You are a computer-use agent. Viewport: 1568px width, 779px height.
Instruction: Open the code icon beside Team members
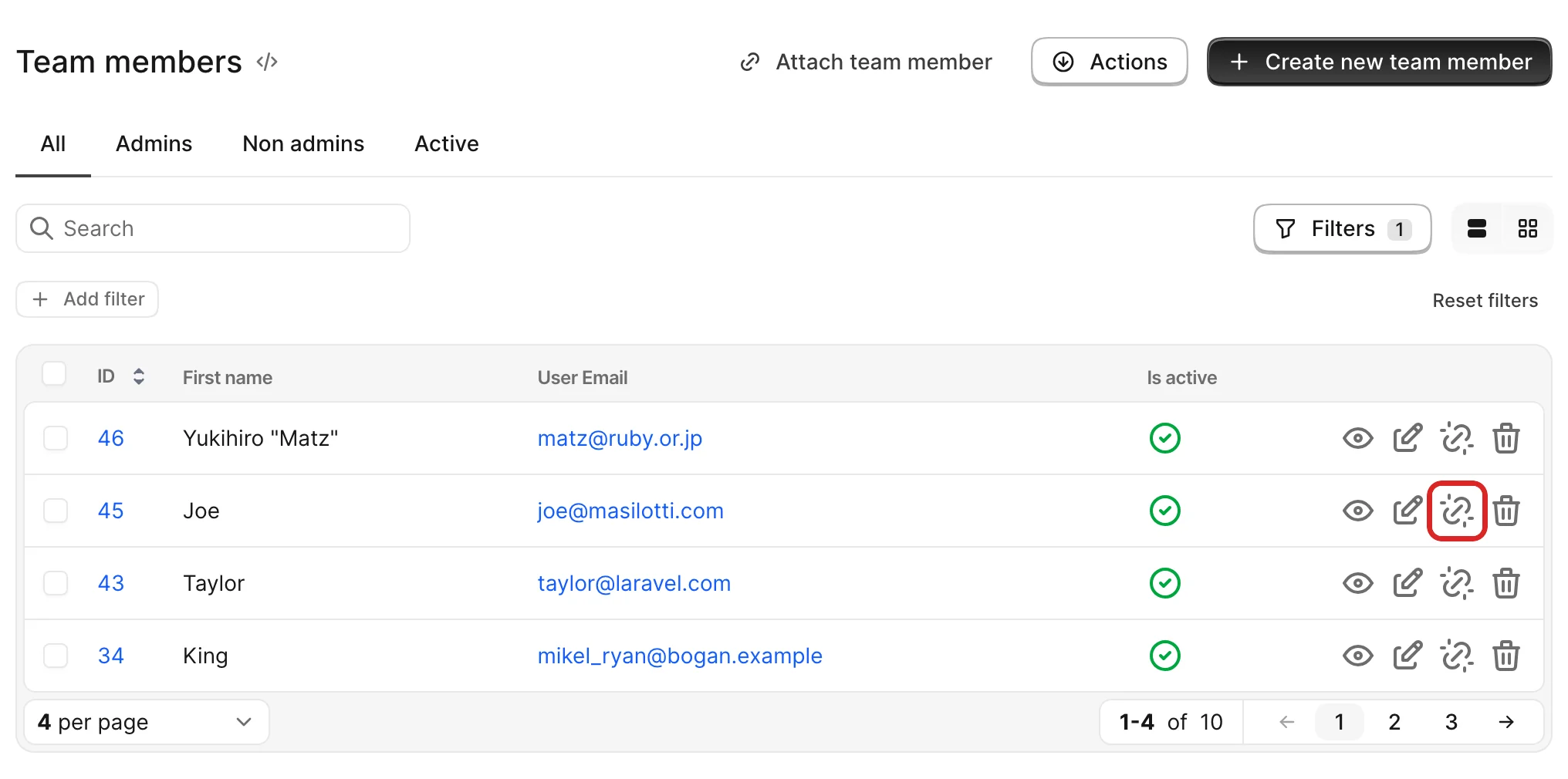pos(267,62)
